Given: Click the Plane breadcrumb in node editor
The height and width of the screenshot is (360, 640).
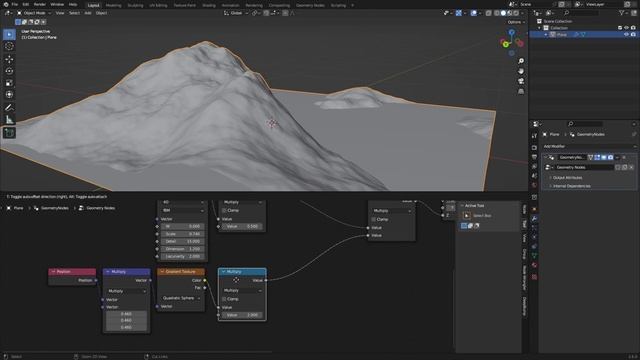Looking at the screenshot, I should [19, 208].
